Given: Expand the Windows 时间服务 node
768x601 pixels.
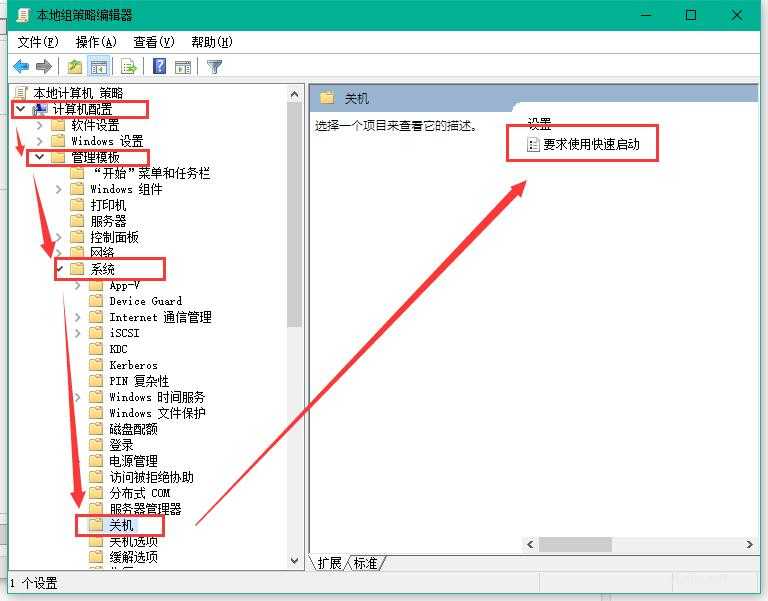Looking at the screenshot, I should (x=77, y=397).
